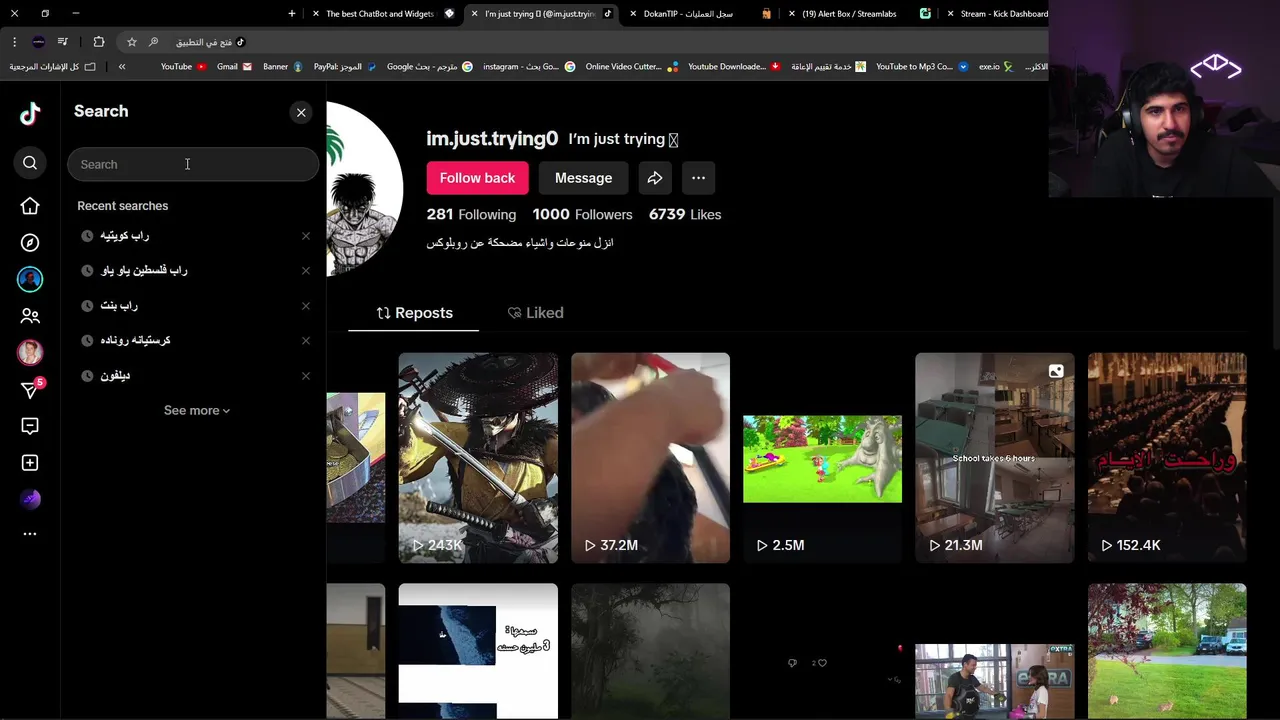Viewport: 1280px width, 720px height.
Task: Open the green lawn video thumbnail
Action: coord(1167,651)
